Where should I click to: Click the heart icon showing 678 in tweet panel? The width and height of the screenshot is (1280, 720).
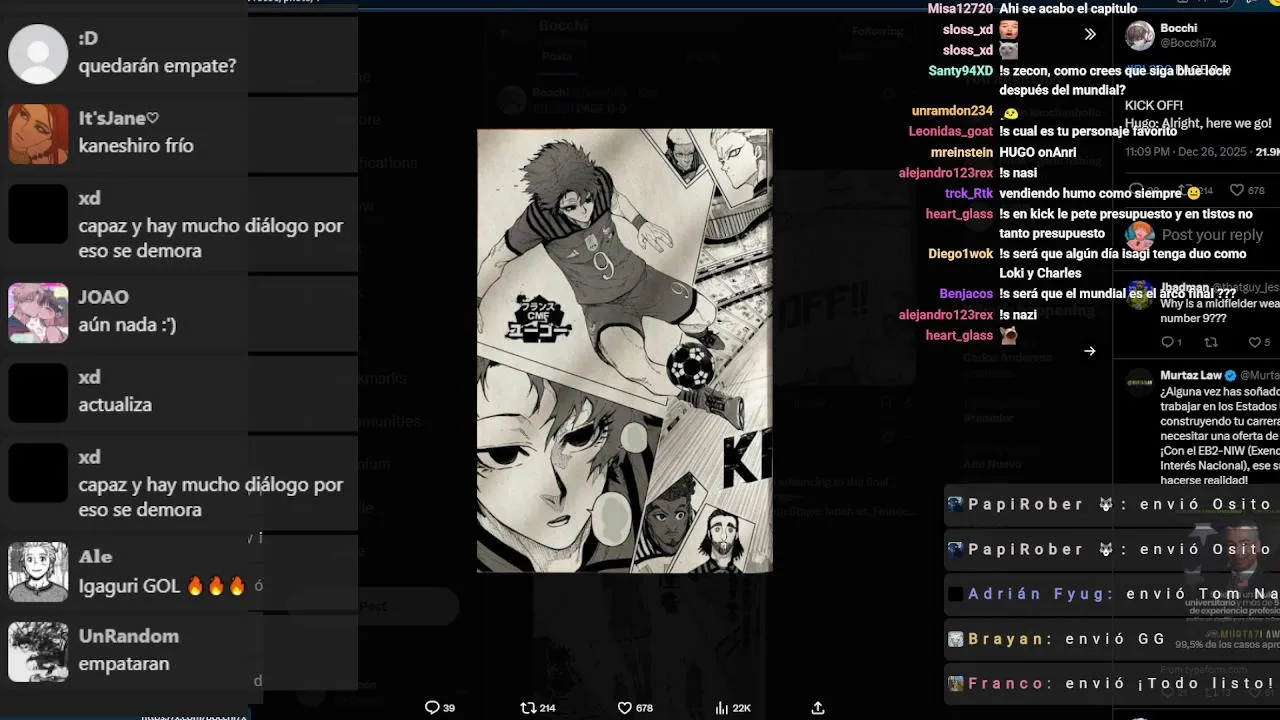pyautogui.click(x=1236, y=190)
